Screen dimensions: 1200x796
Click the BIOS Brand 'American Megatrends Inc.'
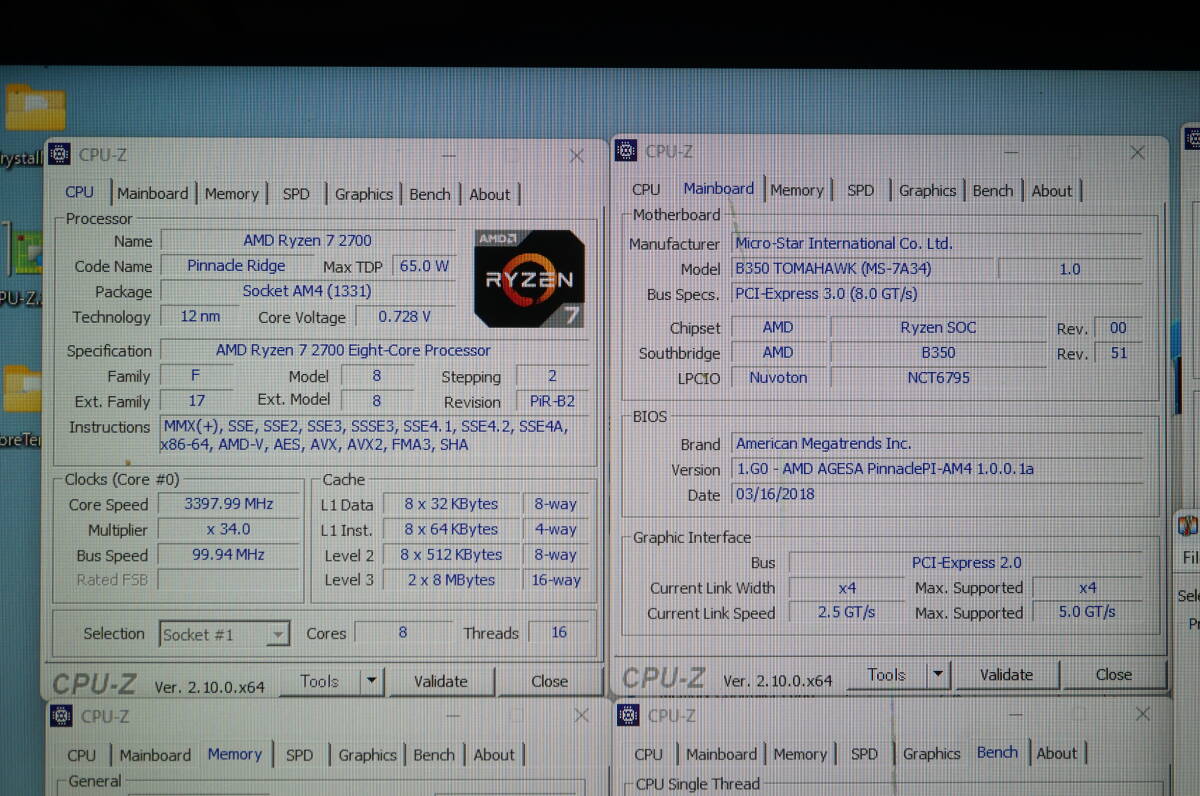pyautogui.click(x=938, y=443)
